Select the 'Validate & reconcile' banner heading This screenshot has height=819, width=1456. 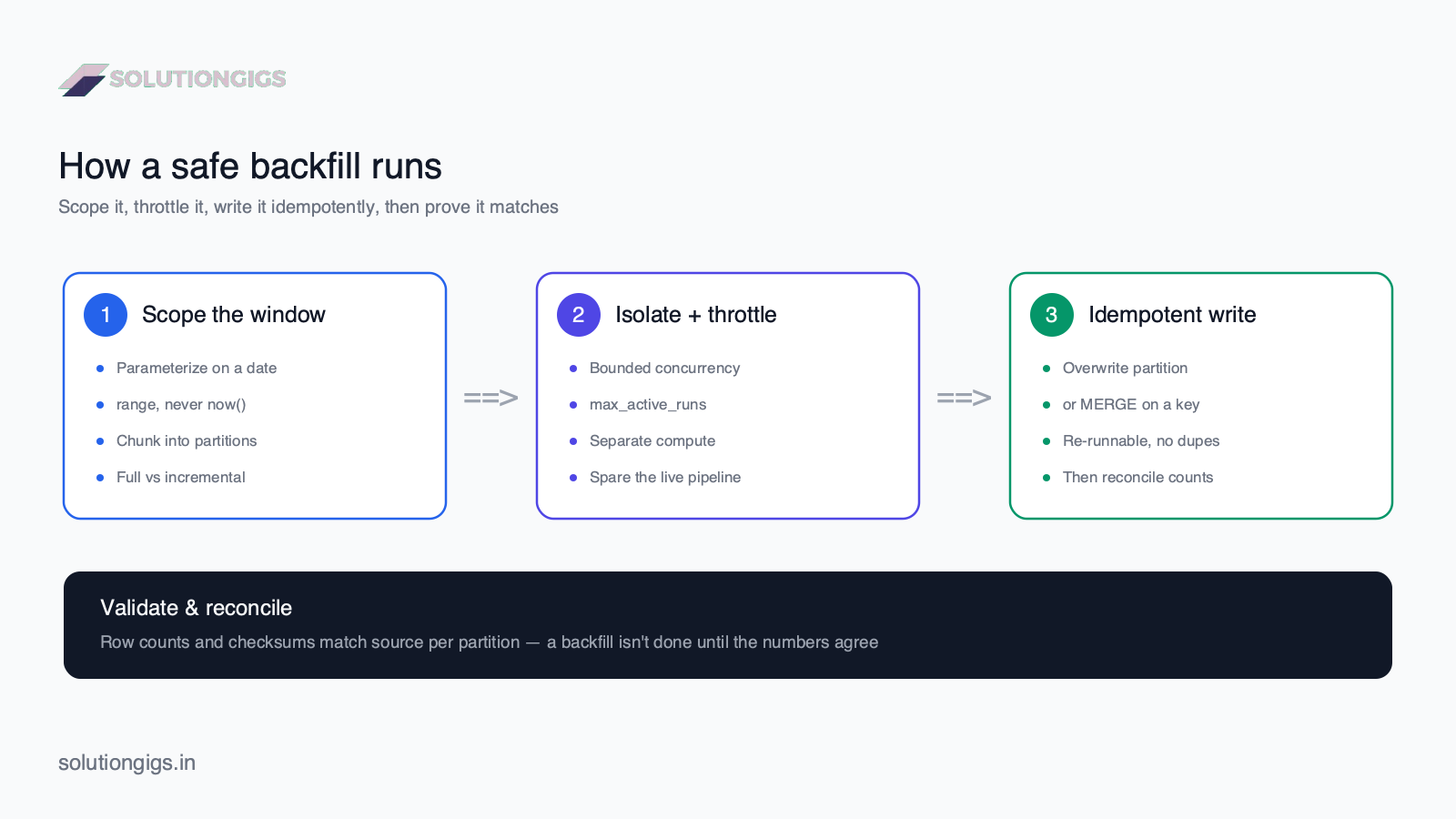point(197,608)
